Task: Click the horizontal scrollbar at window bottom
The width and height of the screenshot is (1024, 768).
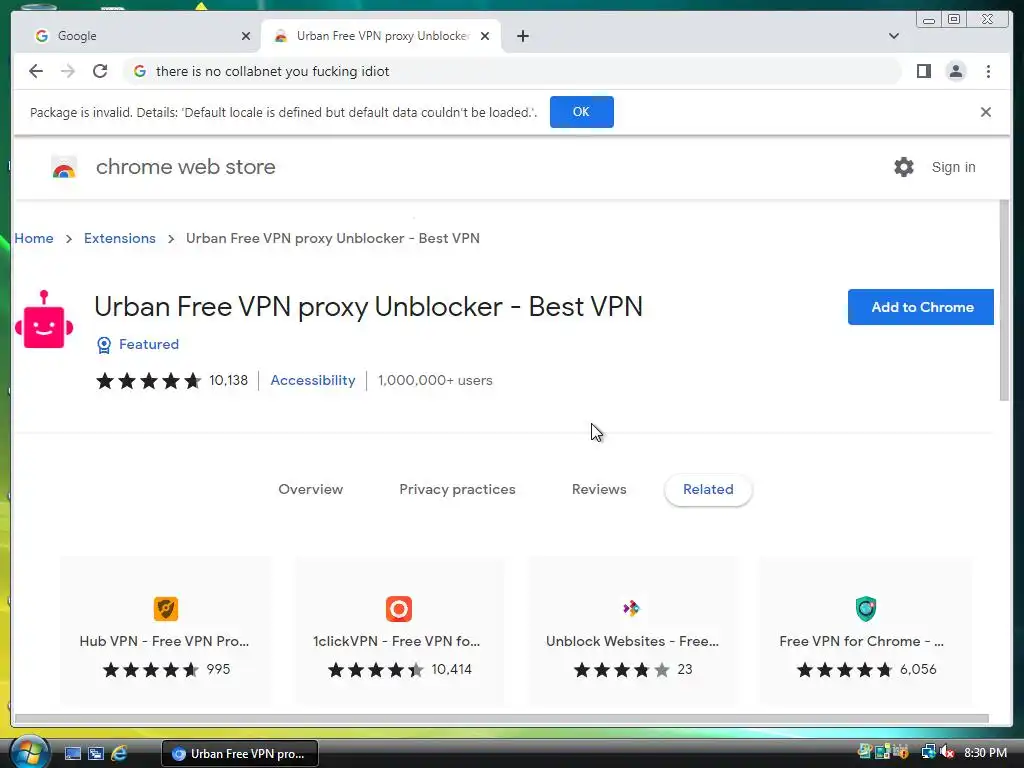Action: pos(502,719)
